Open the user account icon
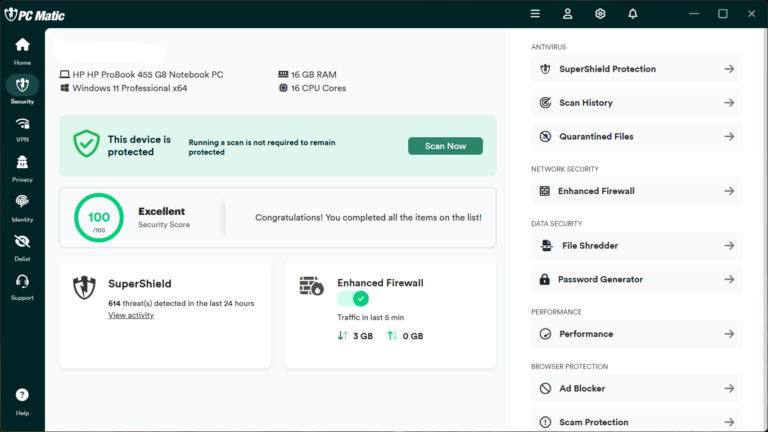Image resolution: width=768 pixels, height=432 pixels. 567,14
